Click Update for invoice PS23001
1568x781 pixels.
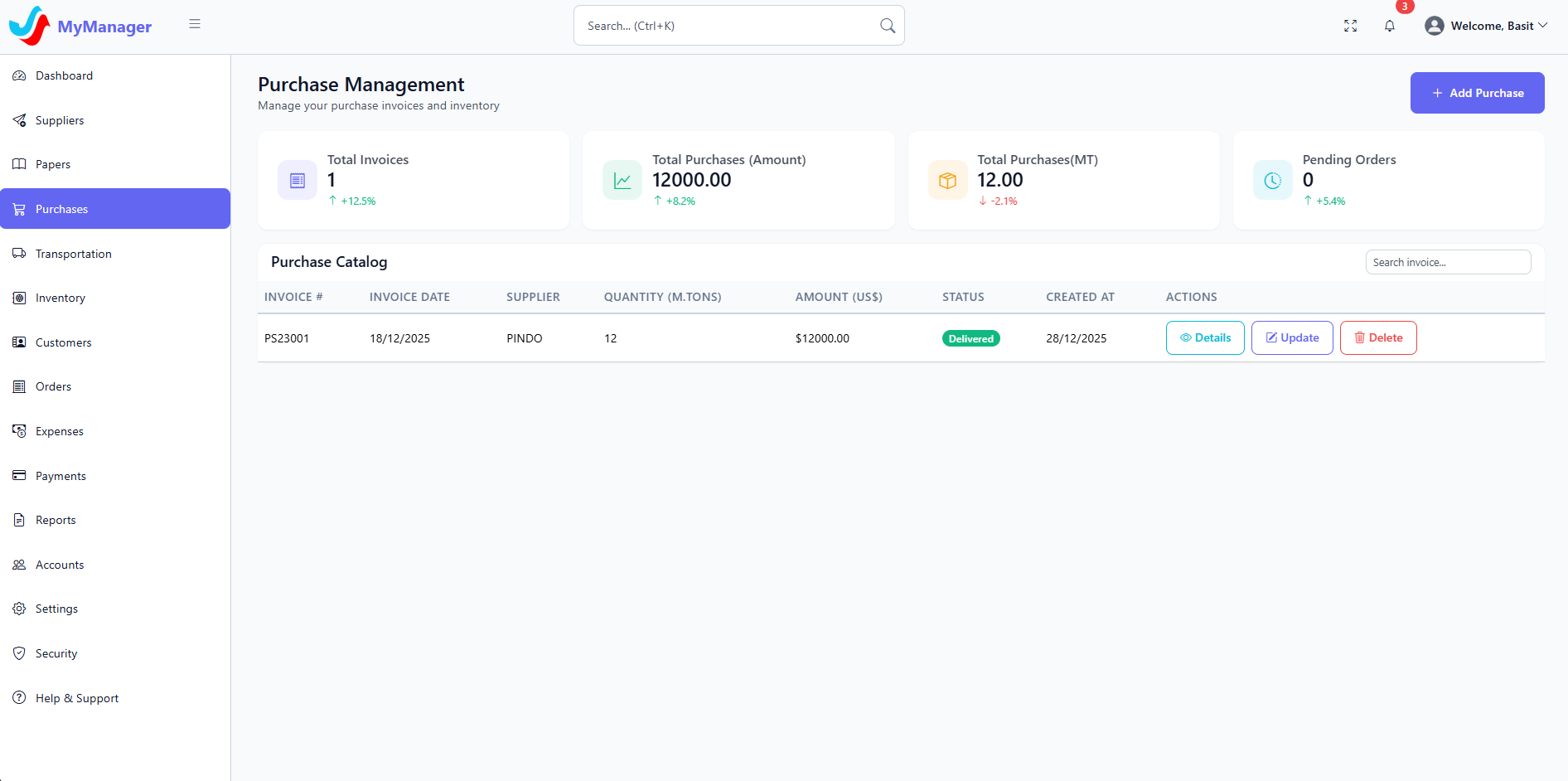1292,337
